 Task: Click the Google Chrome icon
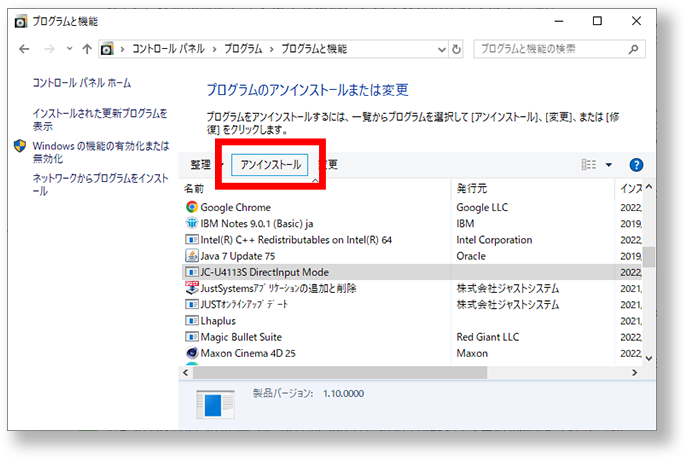[x=192, y=207]
